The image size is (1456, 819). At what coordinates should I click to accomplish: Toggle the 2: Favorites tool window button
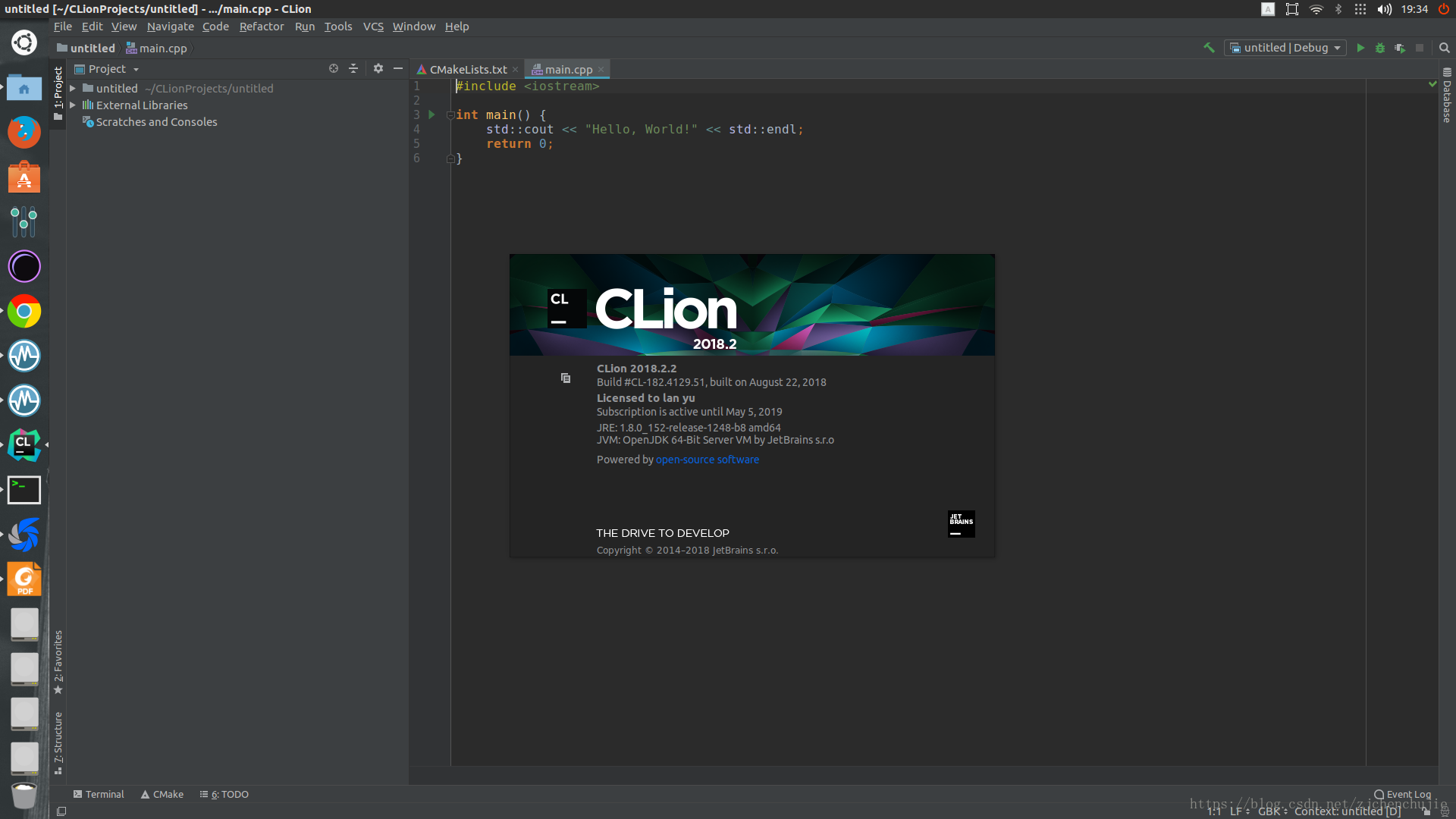pyautogui.click(x=58, y=662)
